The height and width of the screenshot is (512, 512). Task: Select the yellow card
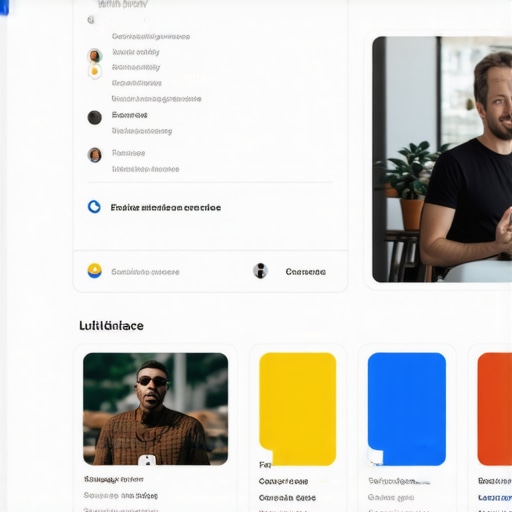click(298, 409)
